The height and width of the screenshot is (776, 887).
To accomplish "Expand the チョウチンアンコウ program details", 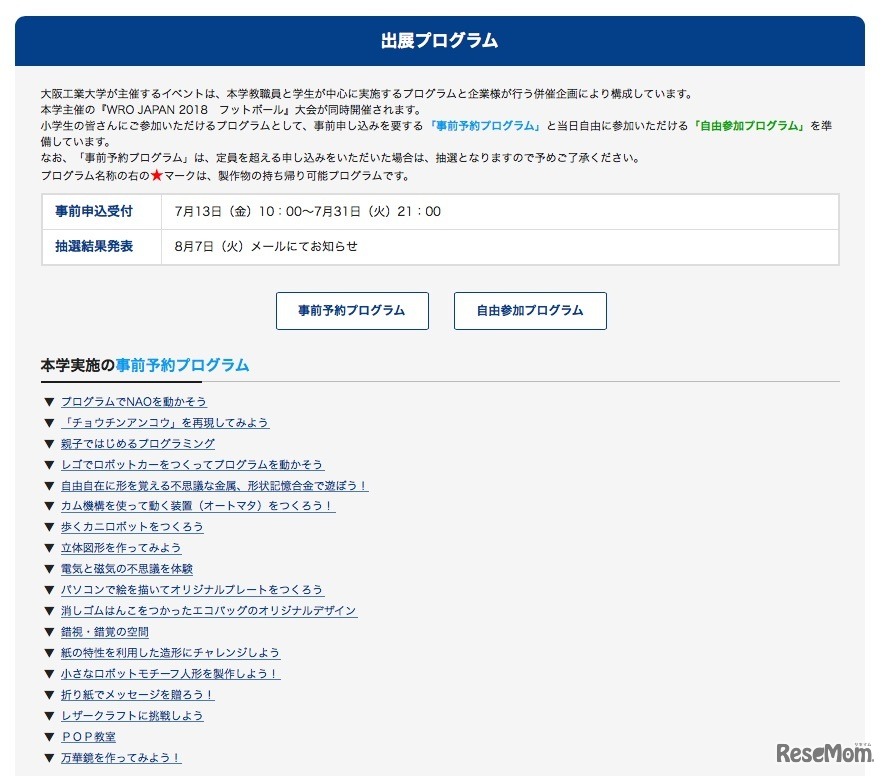I will [163, 422].
